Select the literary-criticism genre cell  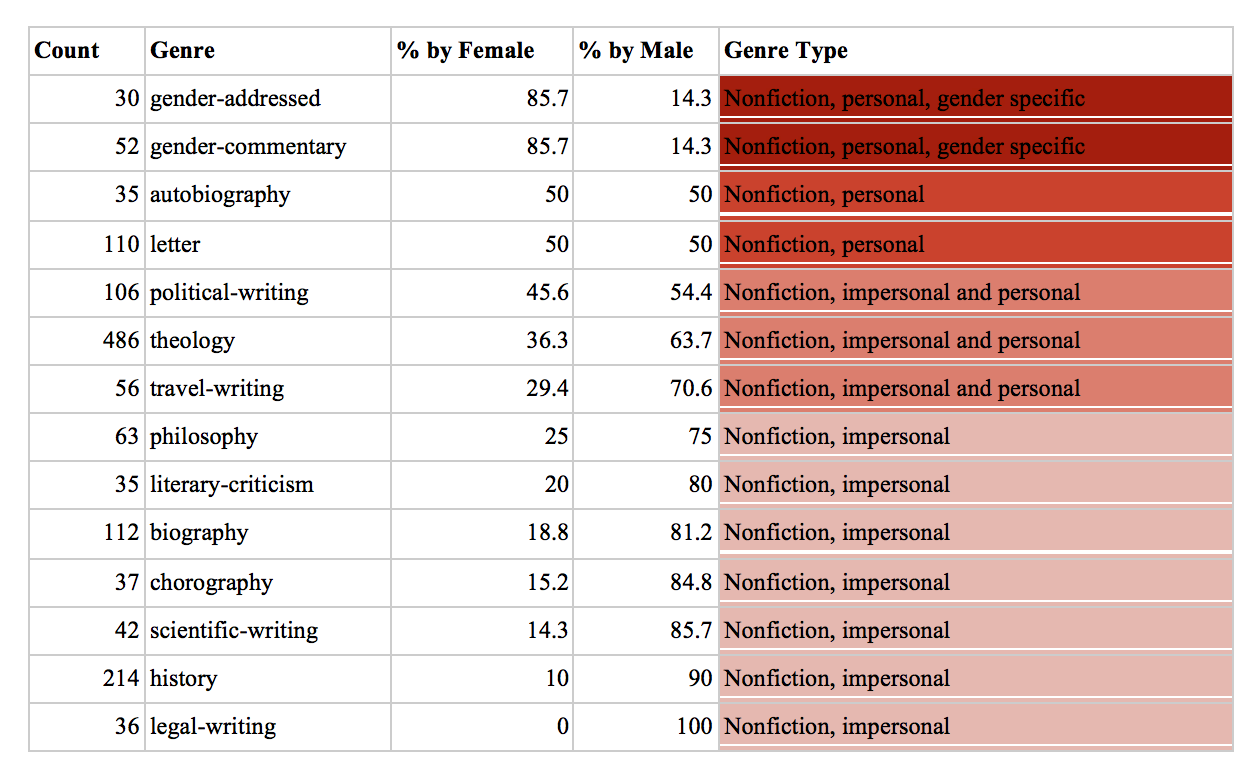coord(231,484)
